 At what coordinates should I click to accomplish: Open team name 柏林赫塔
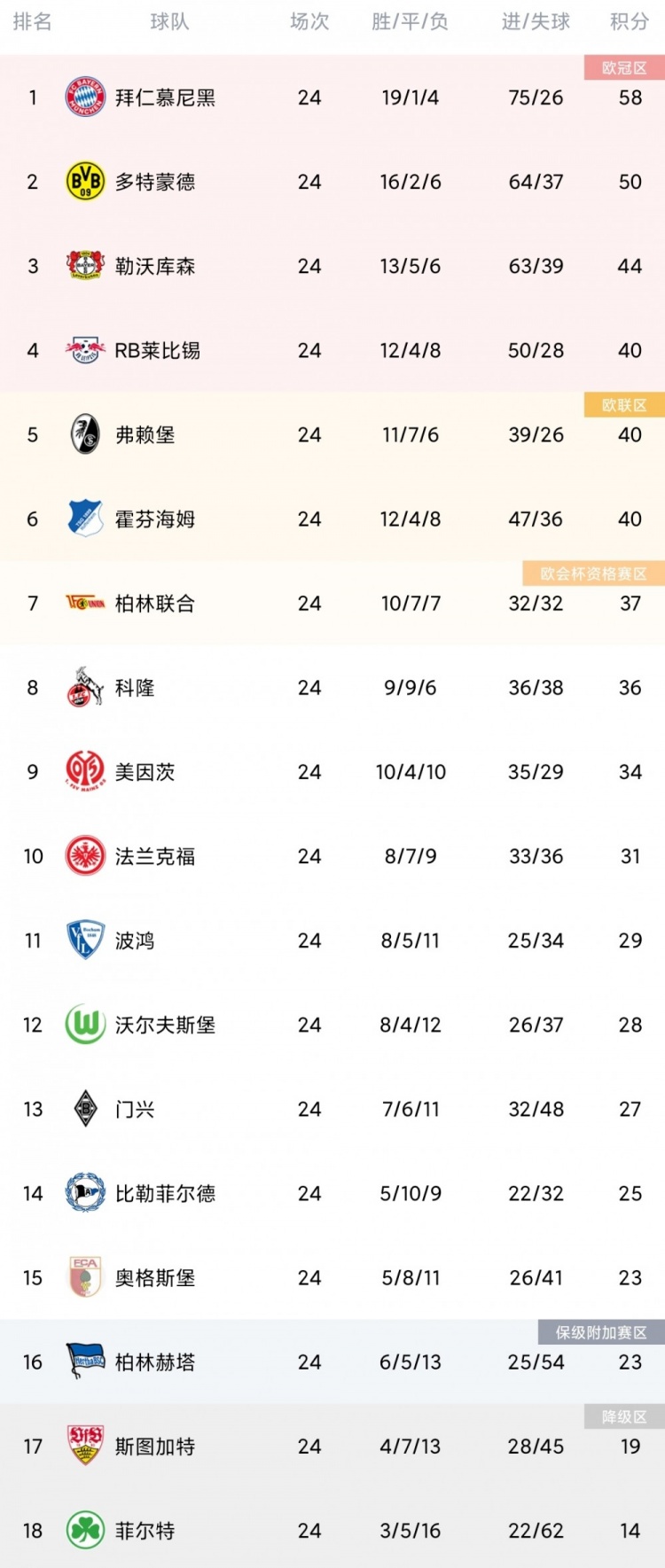click(x=155, y=1362)
